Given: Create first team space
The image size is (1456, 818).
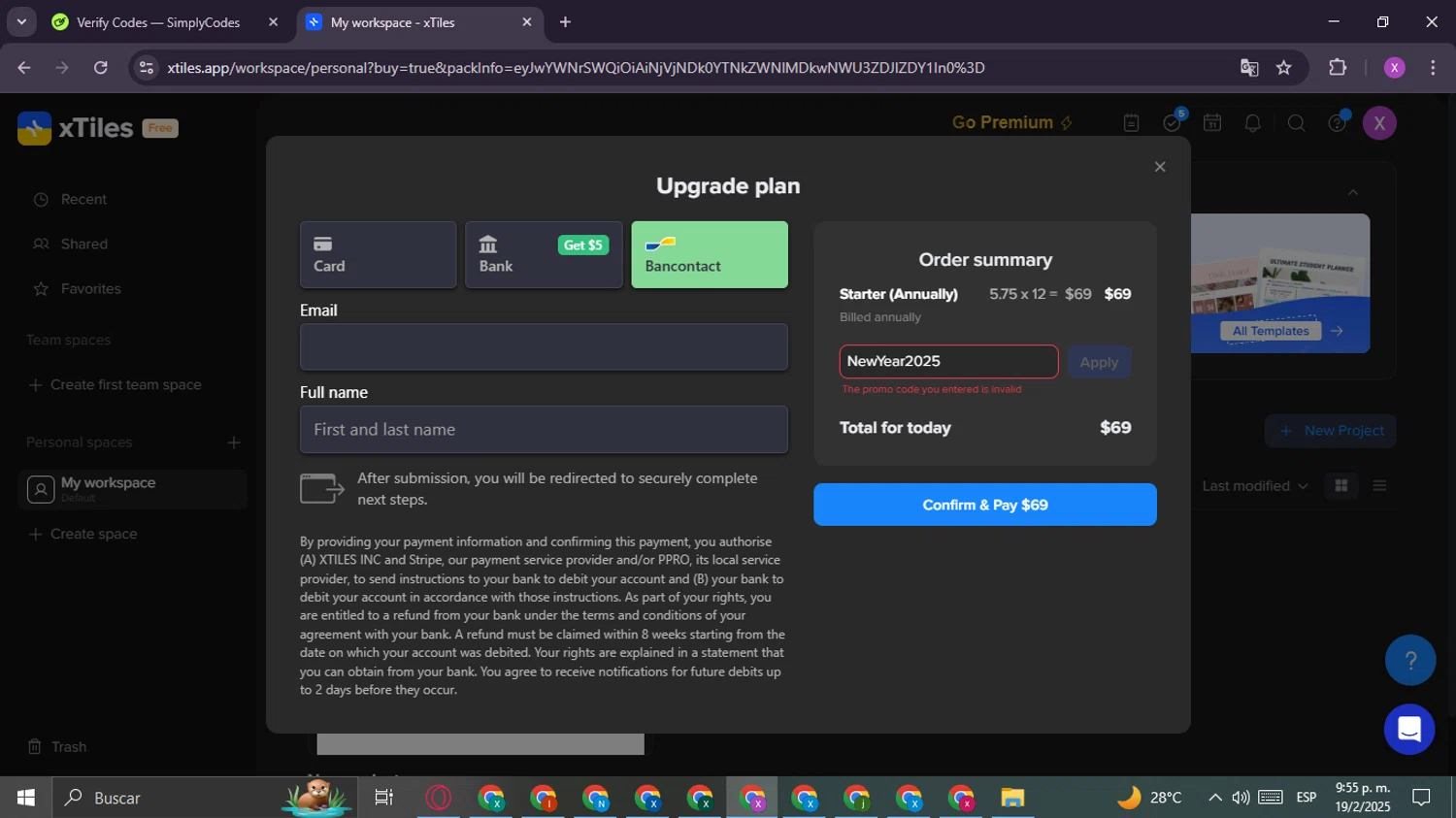Looking at the screenshot, I should click(x=115, y=384).
